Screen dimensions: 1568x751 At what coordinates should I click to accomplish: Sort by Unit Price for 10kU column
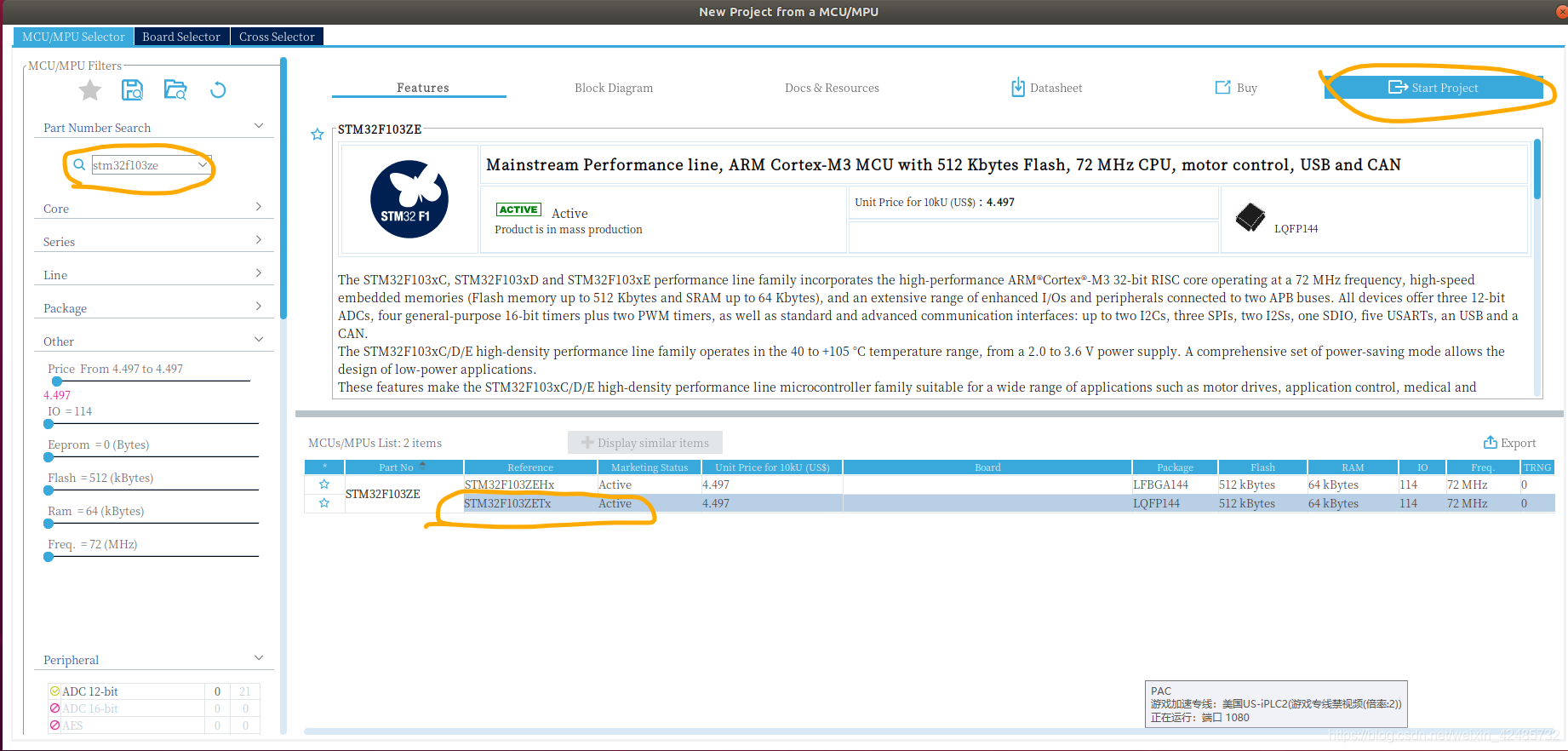(x=772, y=467)
